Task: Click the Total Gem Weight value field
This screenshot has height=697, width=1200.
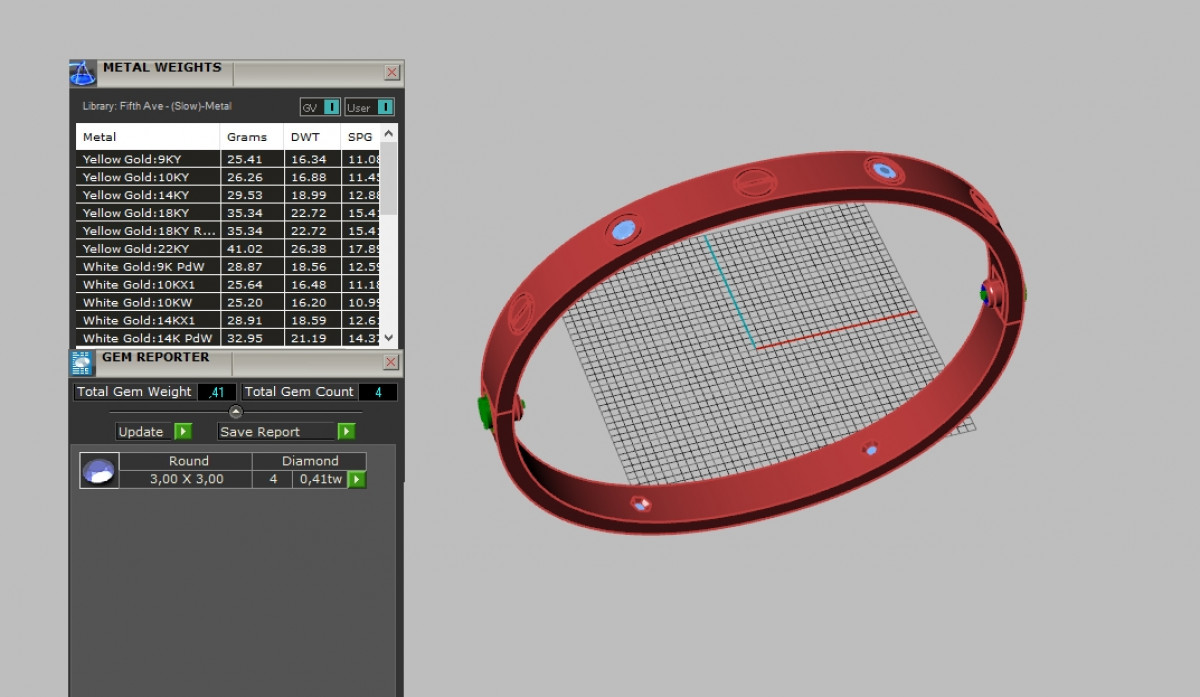Action: click(x=217, y=392)
